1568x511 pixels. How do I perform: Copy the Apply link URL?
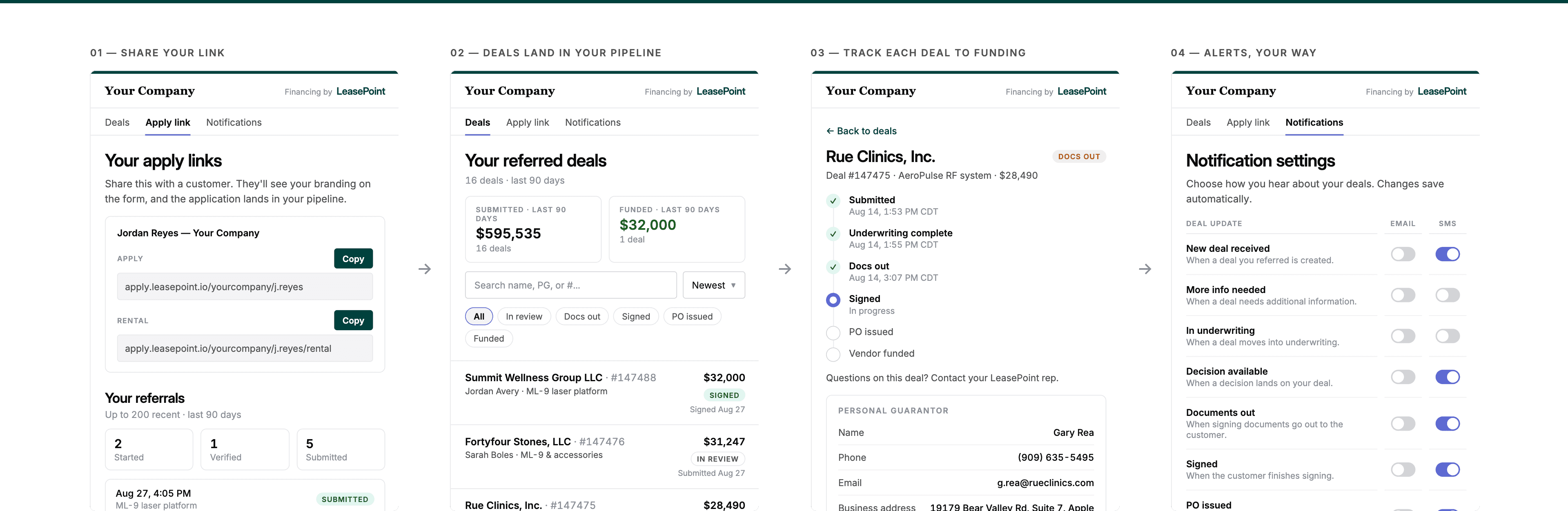point(353,258)
